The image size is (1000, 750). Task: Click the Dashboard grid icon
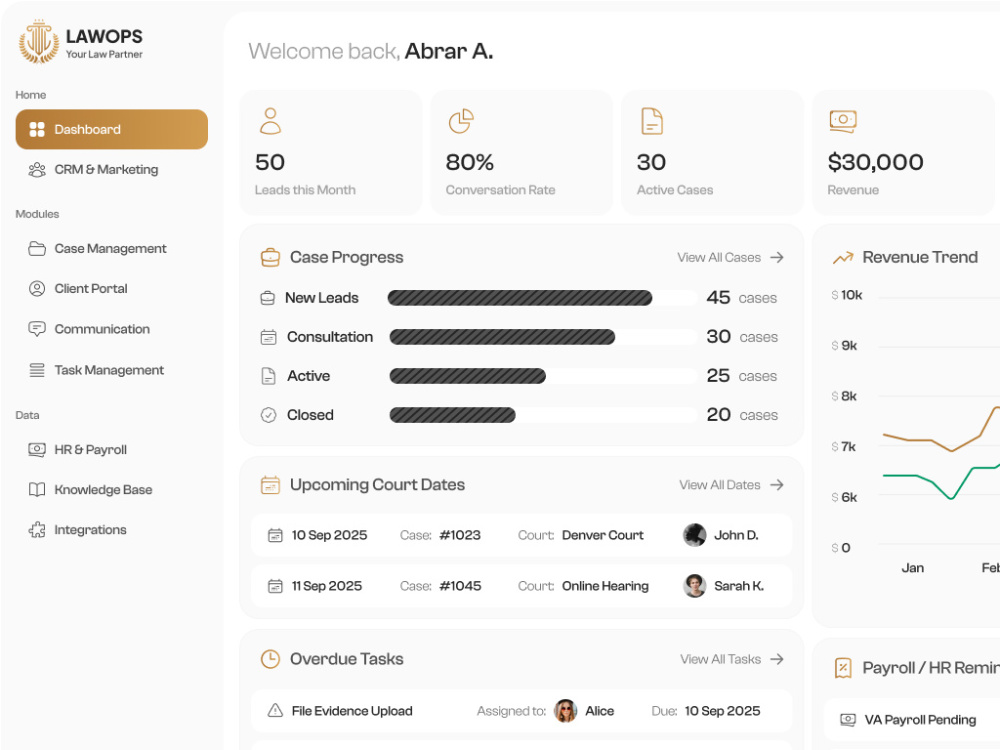37,129
